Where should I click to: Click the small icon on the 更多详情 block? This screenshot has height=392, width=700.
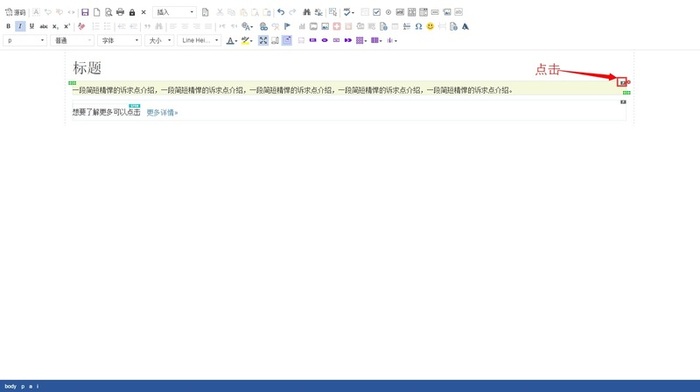click(x=623, y=102)
